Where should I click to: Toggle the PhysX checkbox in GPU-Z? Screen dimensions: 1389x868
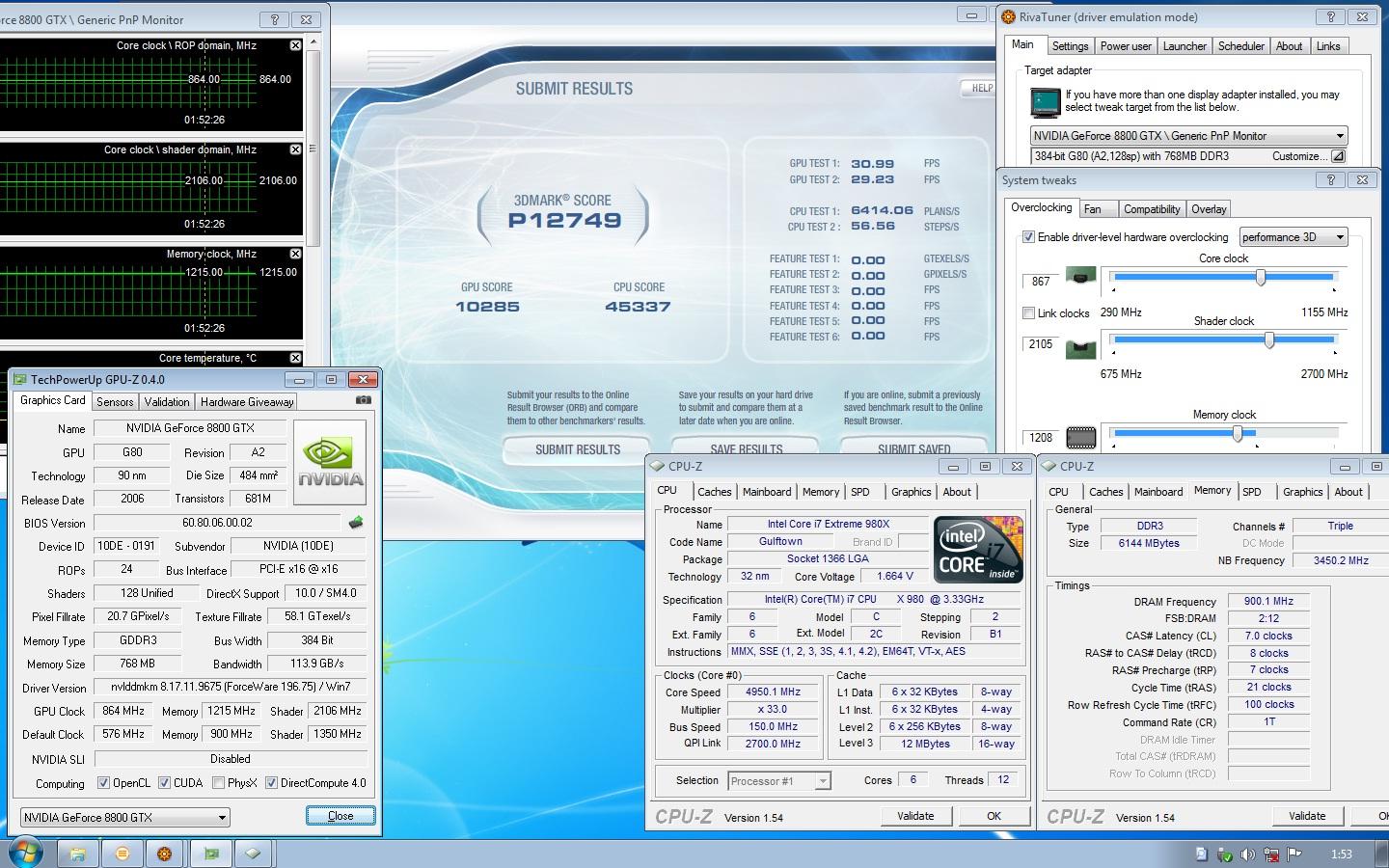(x=218, y=783)
